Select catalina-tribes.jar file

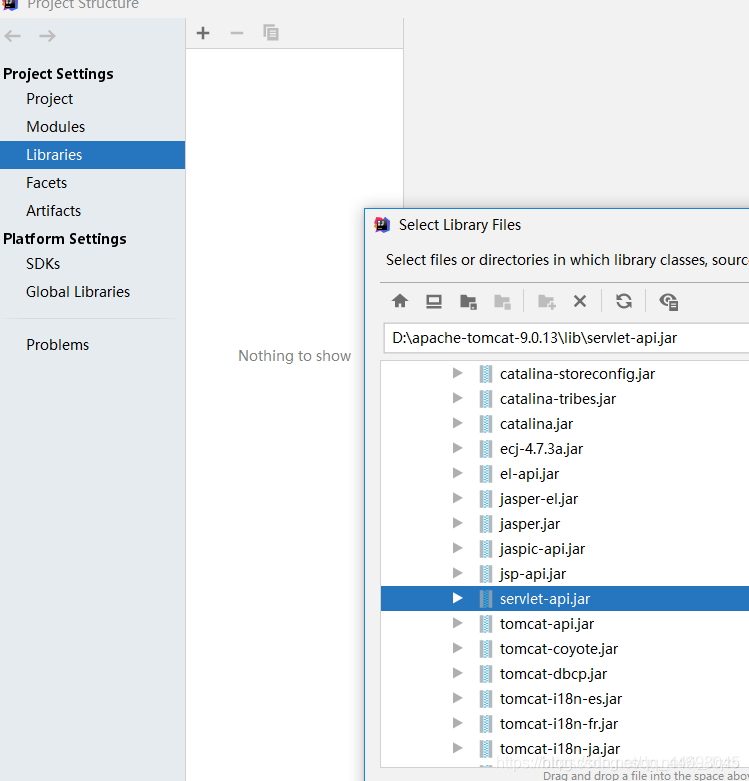click(x=558, y=399)
